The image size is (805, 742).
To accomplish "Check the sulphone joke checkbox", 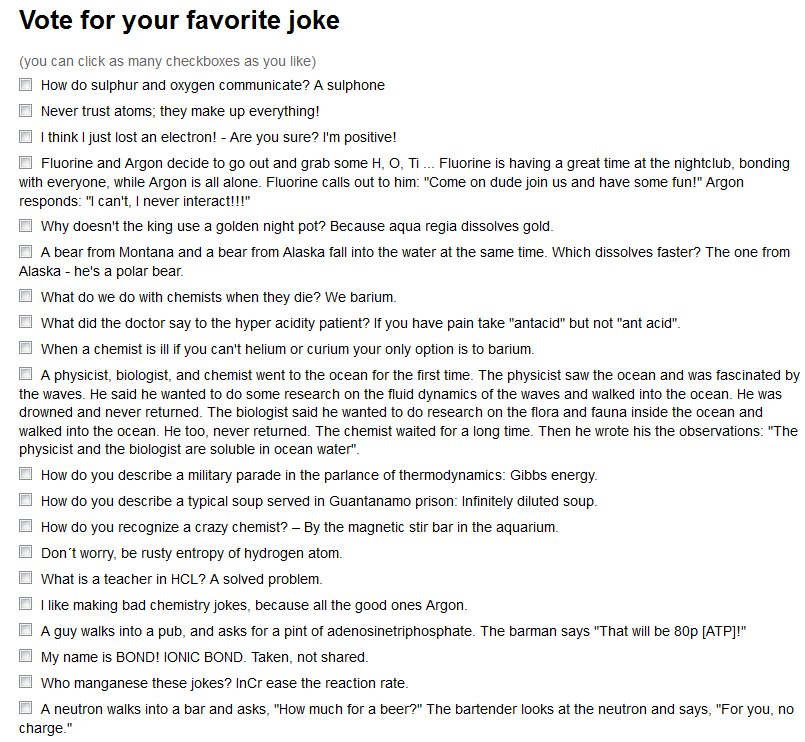I will pyautogui.click(x=26, y=84).
